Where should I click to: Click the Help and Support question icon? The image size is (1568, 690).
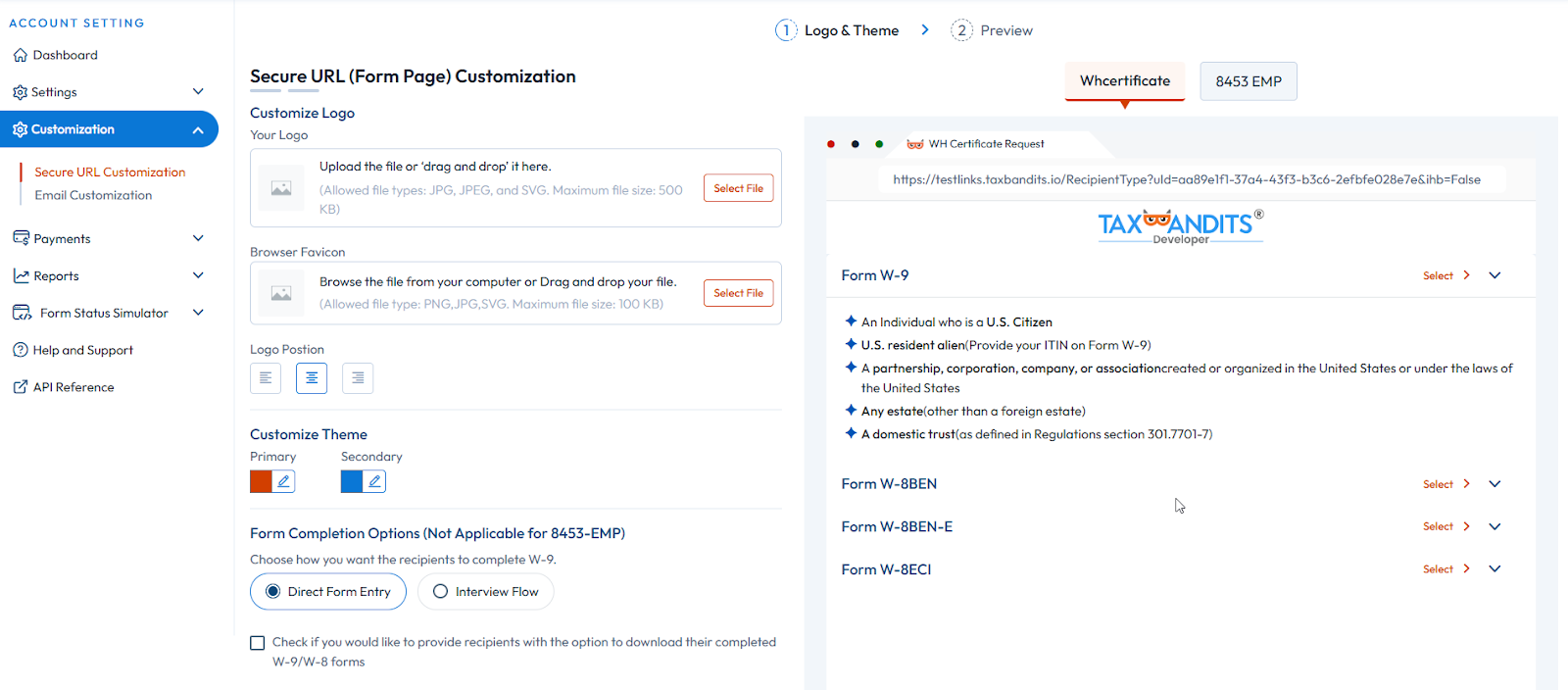[21, 350]
